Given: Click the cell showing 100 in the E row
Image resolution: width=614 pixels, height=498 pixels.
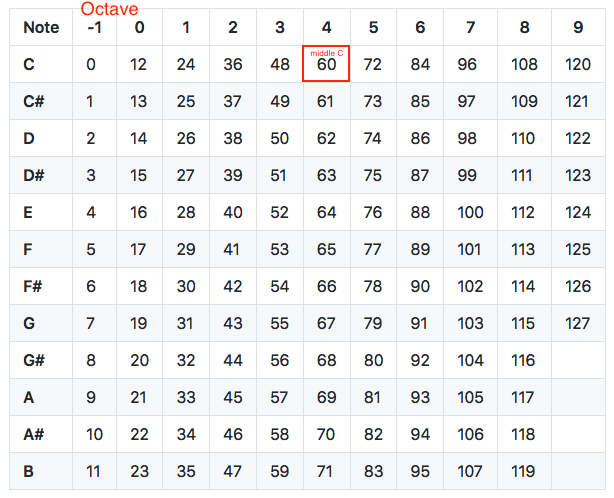Looking at the screenshot, I should point(469,212).
